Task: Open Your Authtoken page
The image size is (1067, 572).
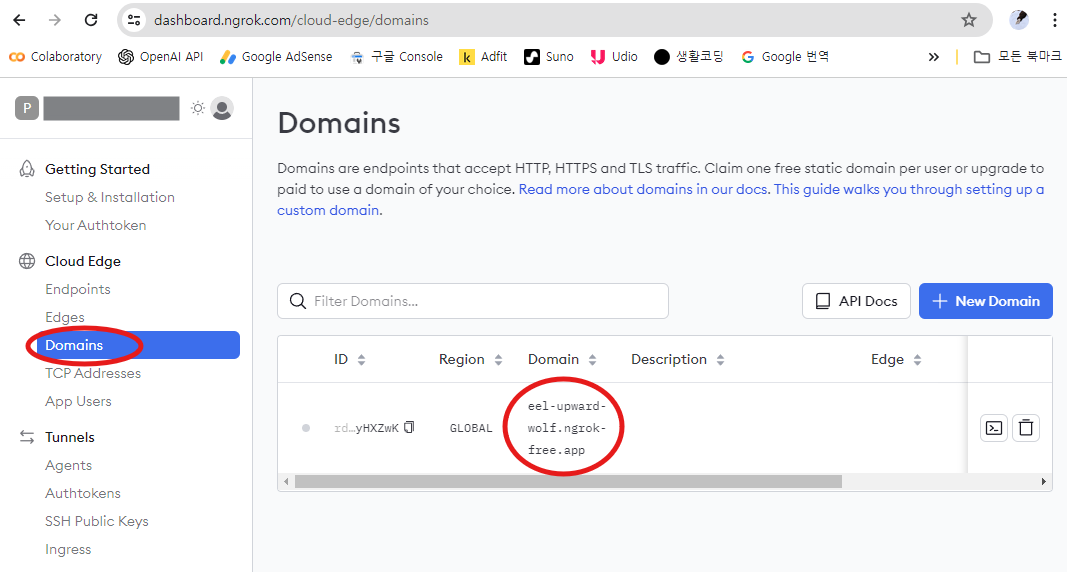Action: 95,225
